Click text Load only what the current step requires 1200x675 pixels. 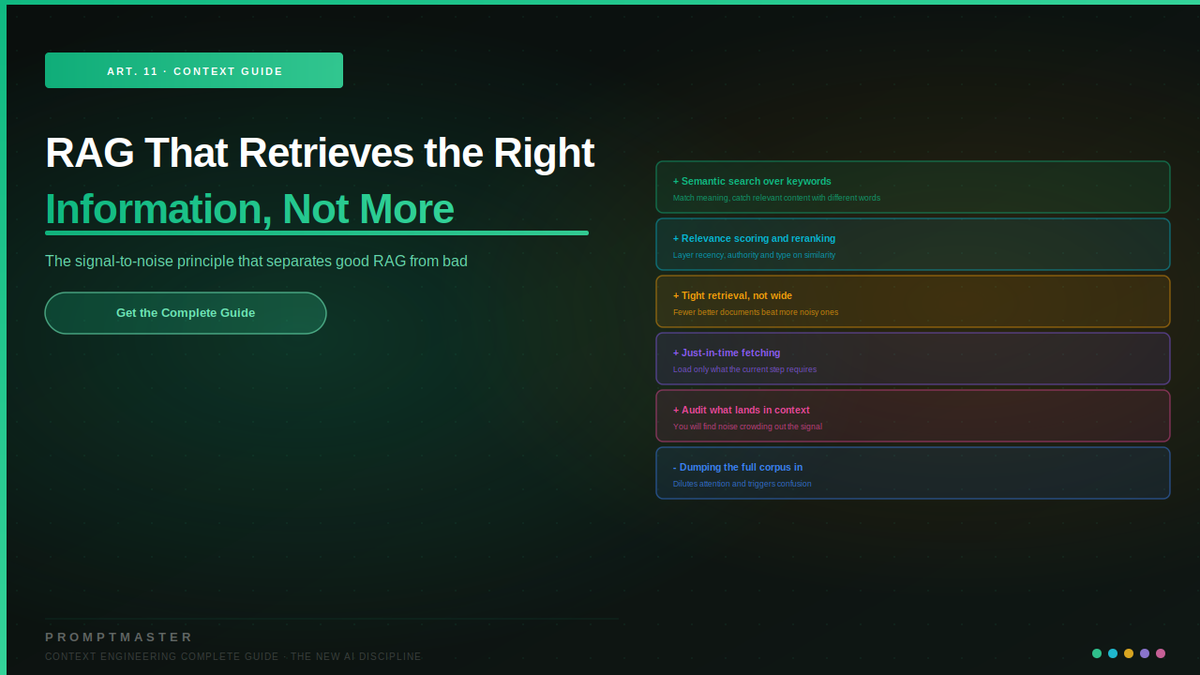pos(745,369)
